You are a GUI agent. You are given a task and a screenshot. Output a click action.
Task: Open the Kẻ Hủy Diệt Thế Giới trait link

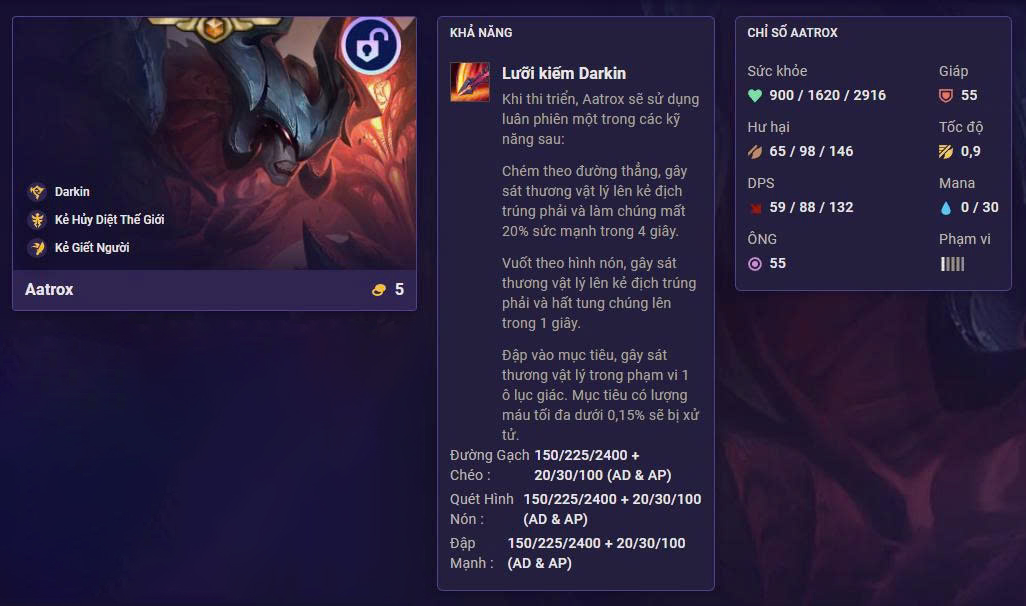(109, 220)
